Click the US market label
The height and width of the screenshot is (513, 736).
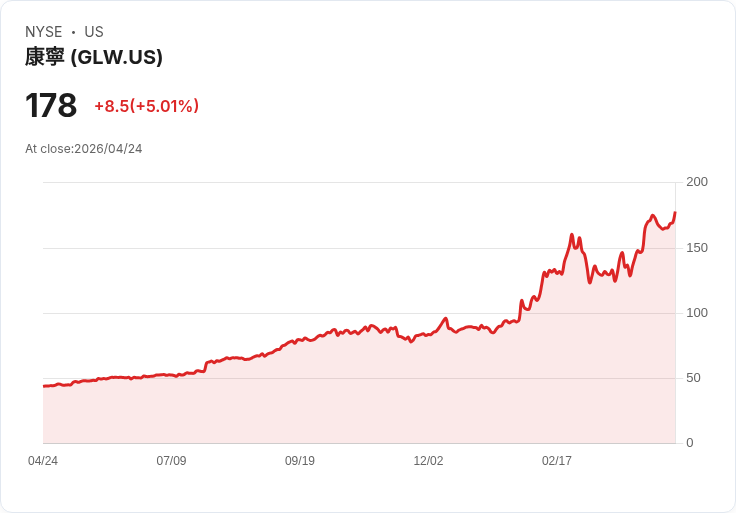94,32
